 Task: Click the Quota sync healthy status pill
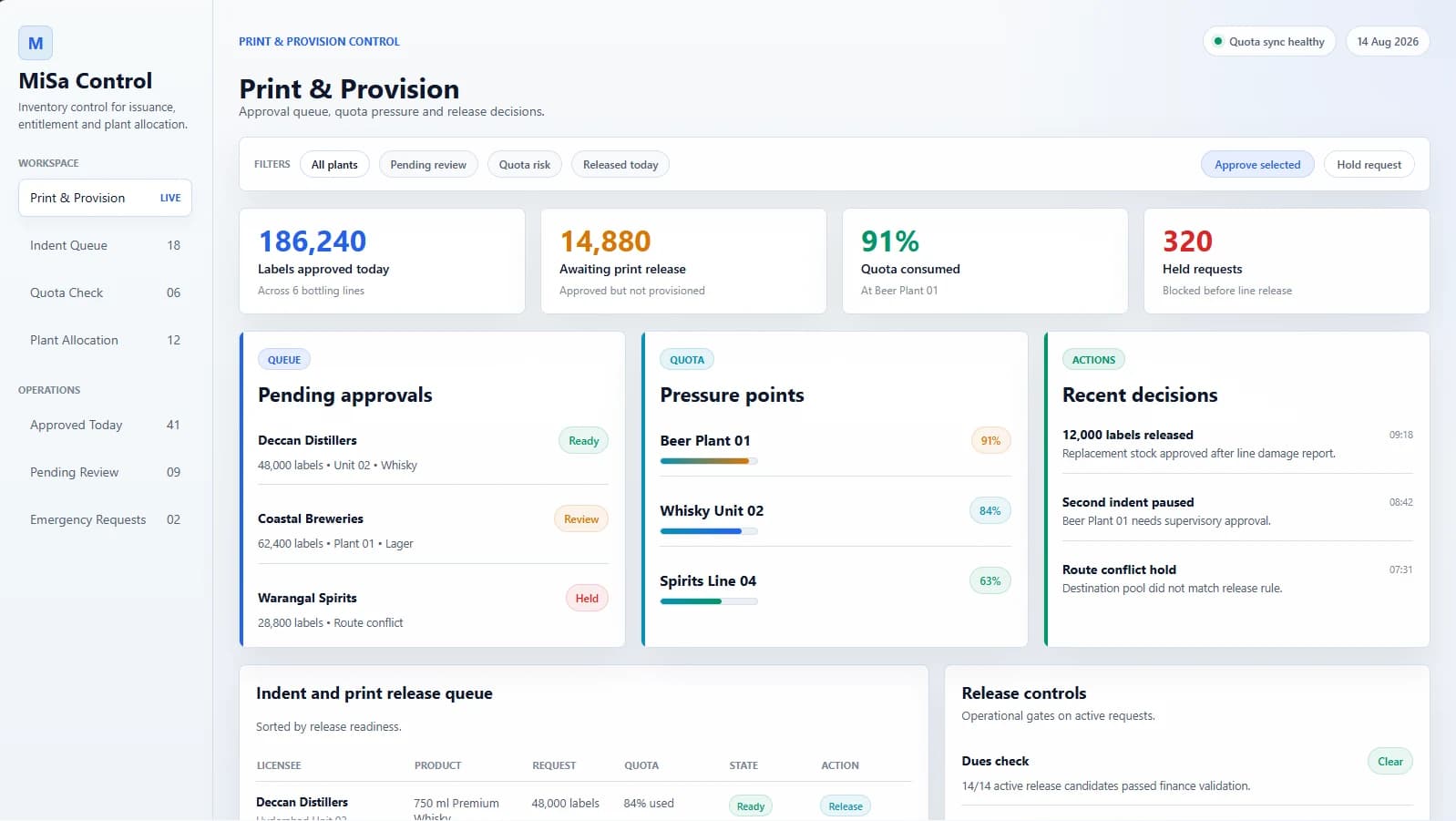coord(1269,41)
